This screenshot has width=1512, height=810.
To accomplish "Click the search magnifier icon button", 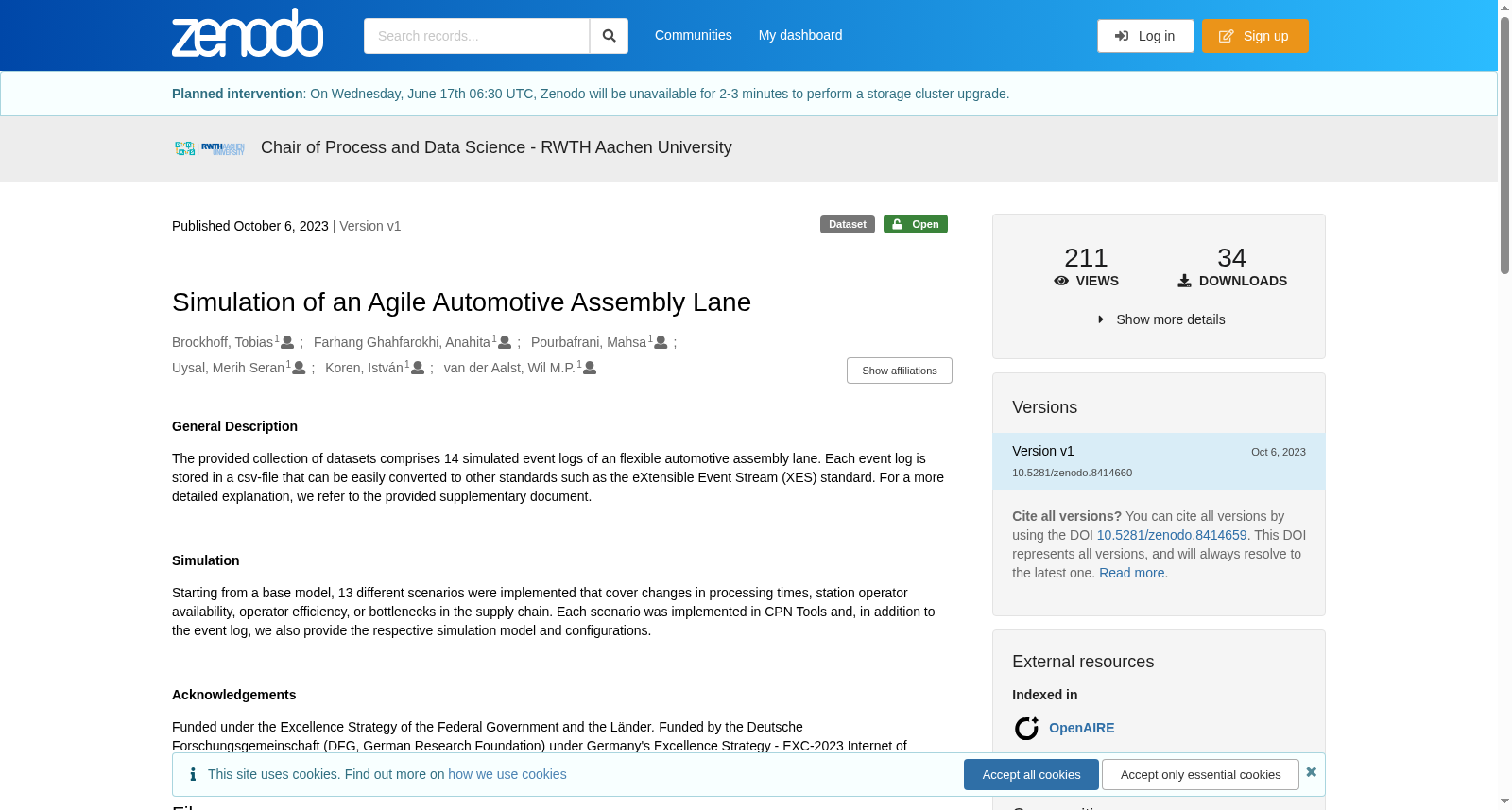I will point(609,36).
